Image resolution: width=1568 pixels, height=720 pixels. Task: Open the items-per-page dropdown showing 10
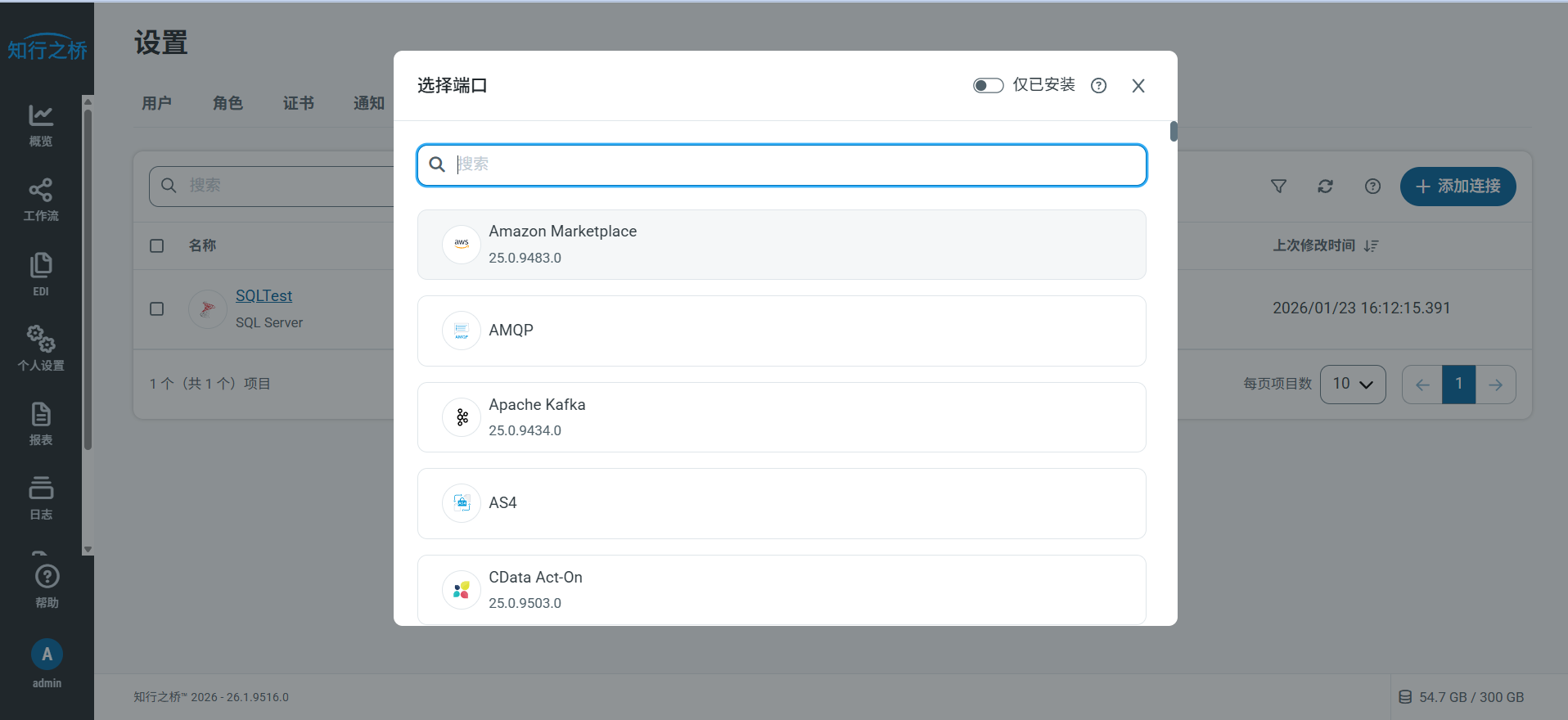coord(1353,384)
